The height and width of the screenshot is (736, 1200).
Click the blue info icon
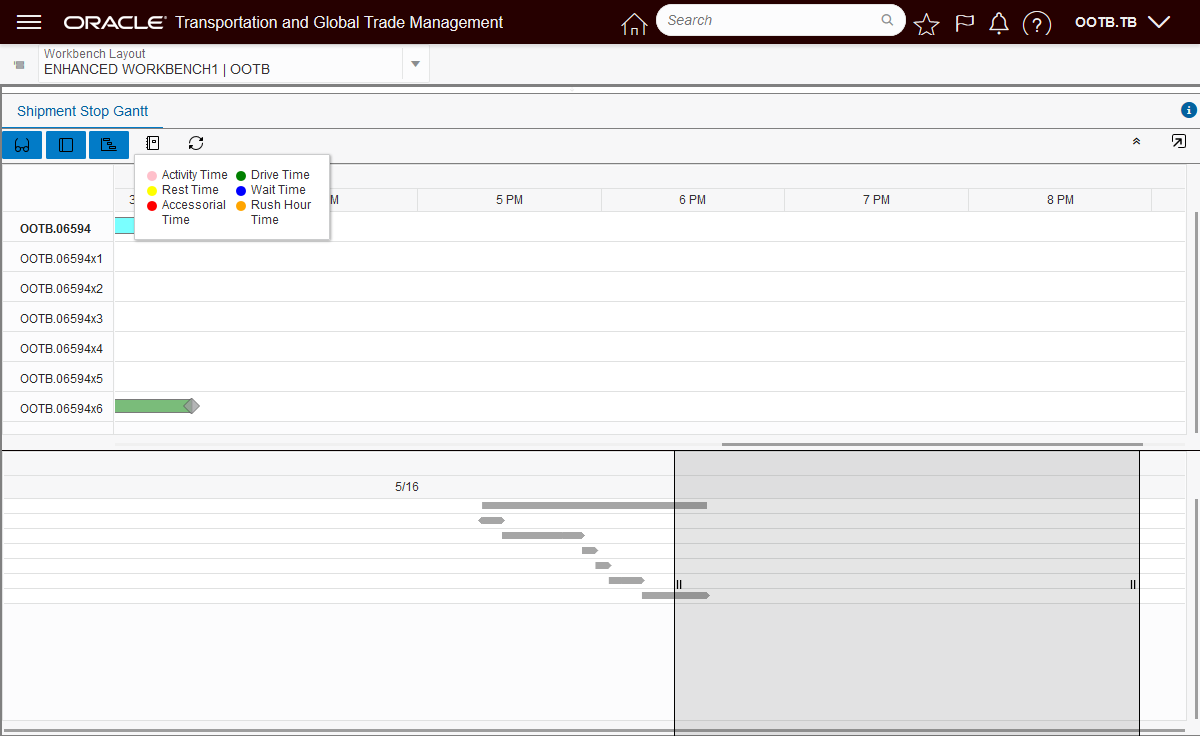point(1188,111)
